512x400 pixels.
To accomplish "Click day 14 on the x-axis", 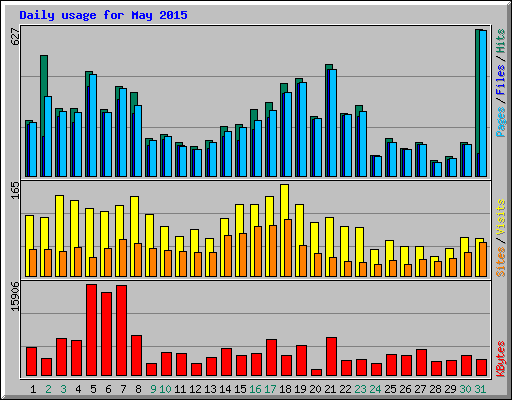I will tap(225, 389).
